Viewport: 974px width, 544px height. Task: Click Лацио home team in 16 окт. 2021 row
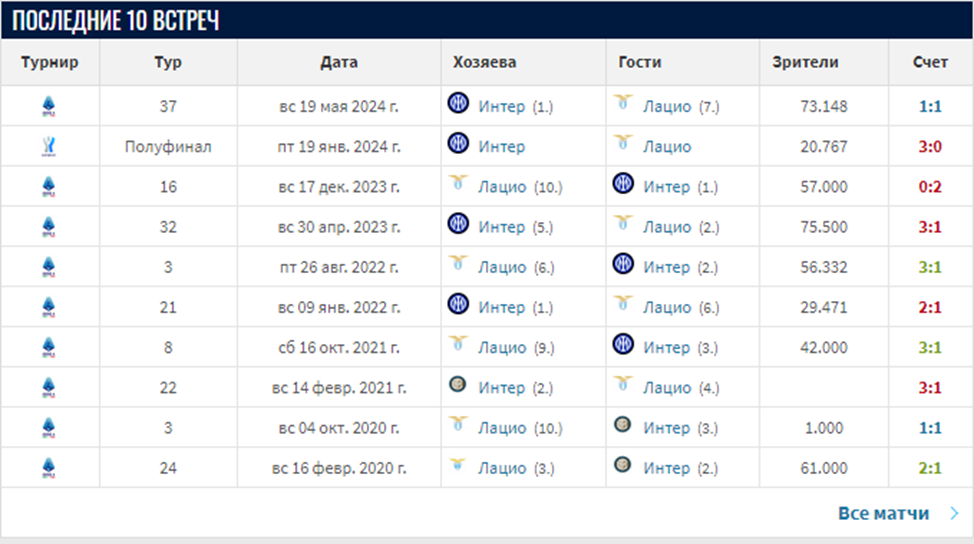tap(501, 347)
